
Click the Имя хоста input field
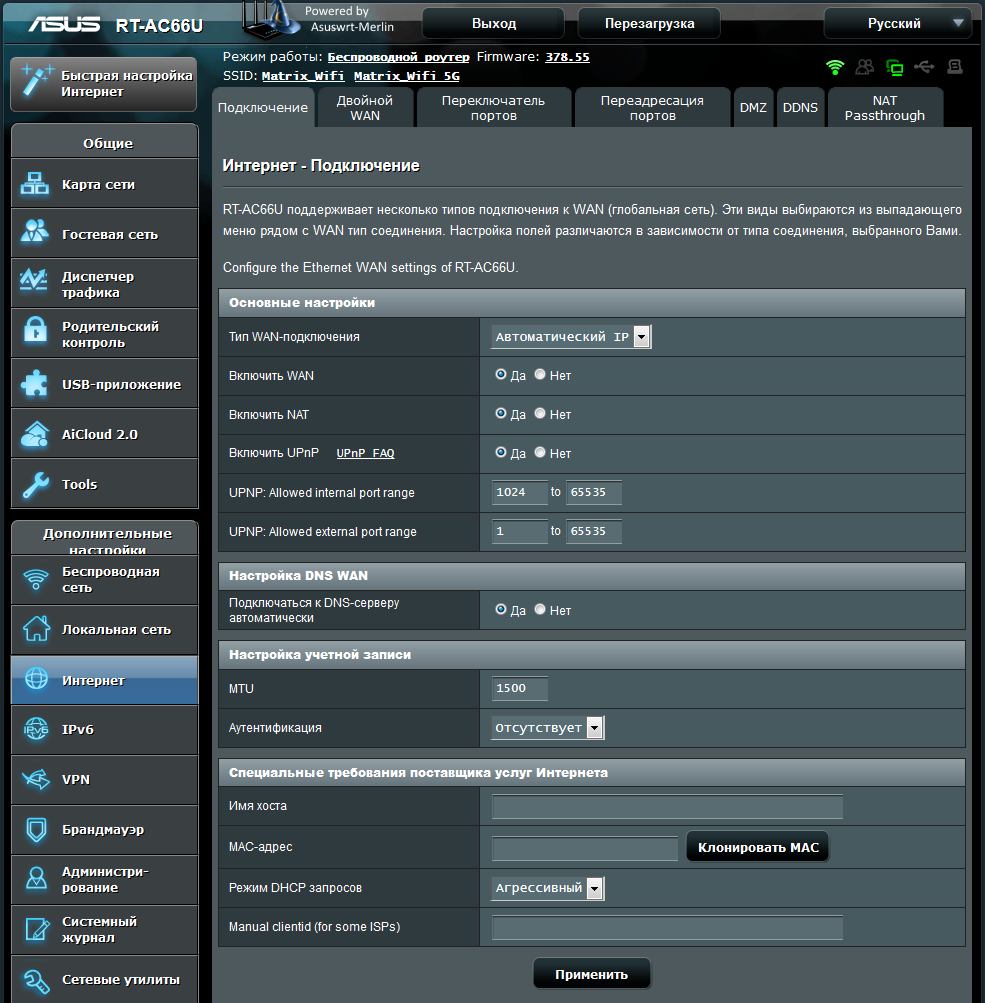pos(667,806)
